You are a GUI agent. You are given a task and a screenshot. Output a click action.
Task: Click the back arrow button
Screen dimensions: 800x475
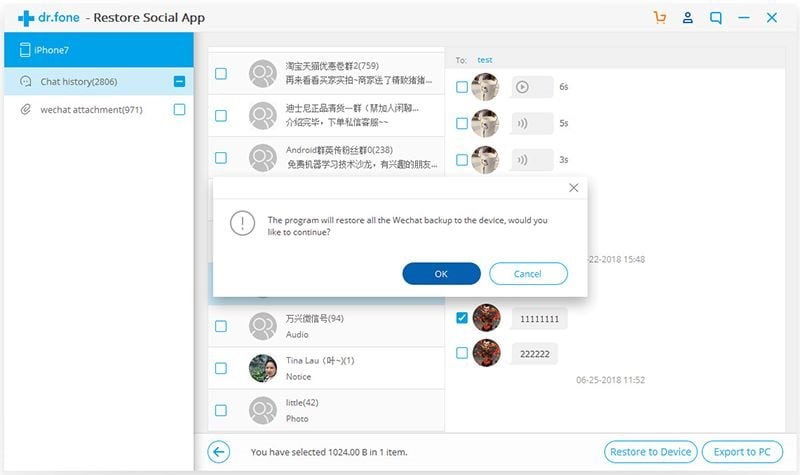218,452
